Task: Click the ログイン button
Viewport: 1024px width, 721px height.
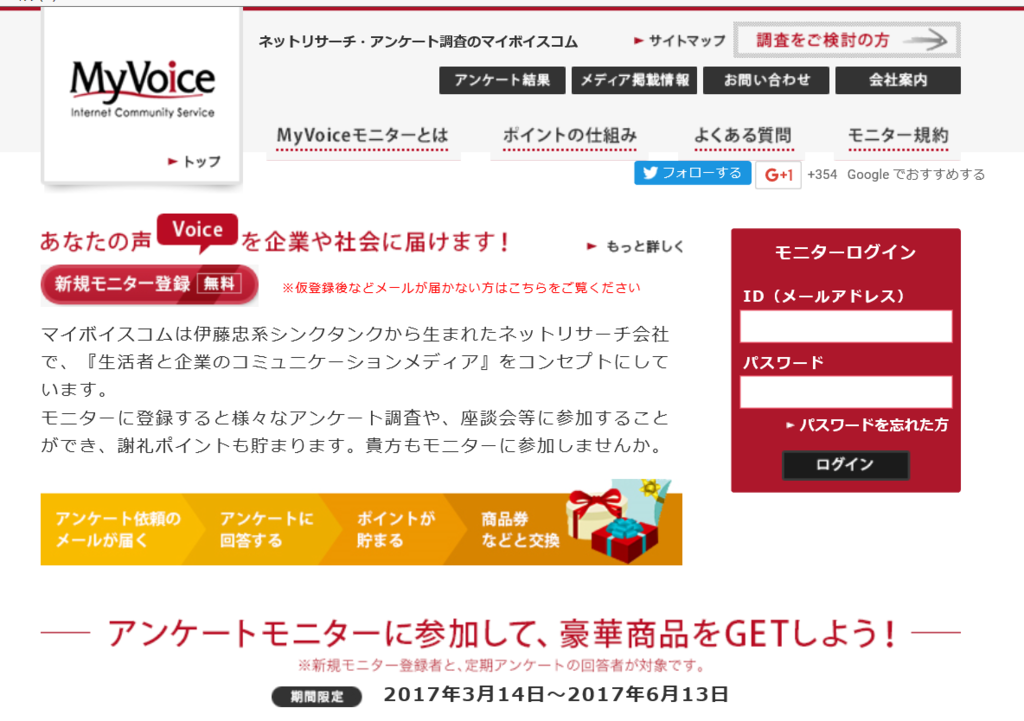Action: coord(846,464)
